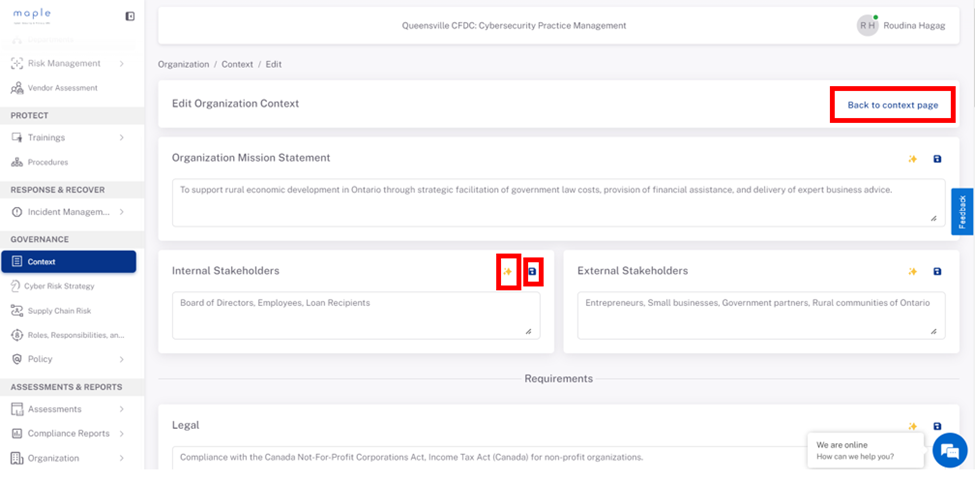Click the Organization breadcrumb link
The height and width of the screenshot is (481, 975).
tap(183, 65)
